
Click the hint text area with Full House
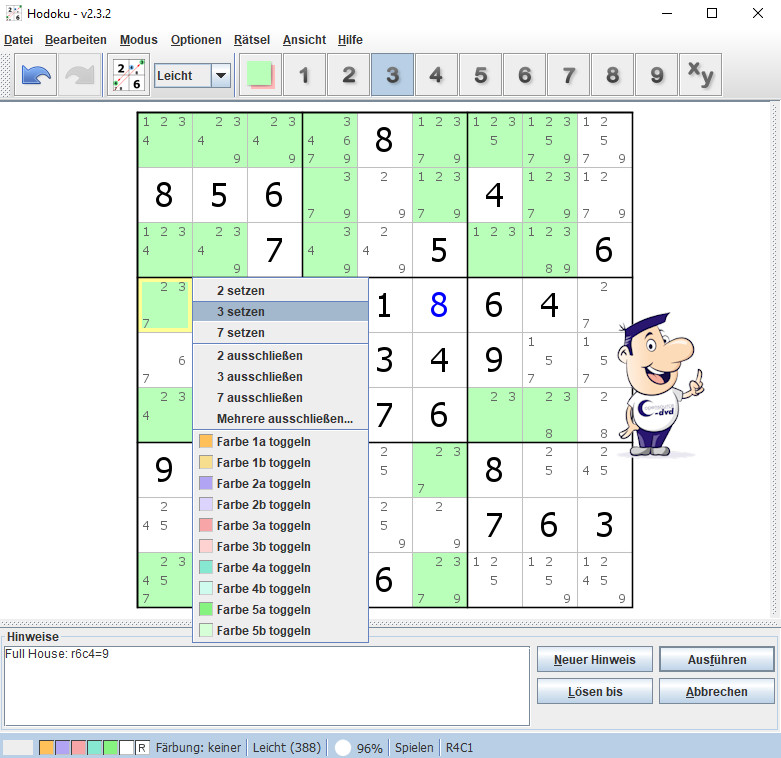point(266,685)
